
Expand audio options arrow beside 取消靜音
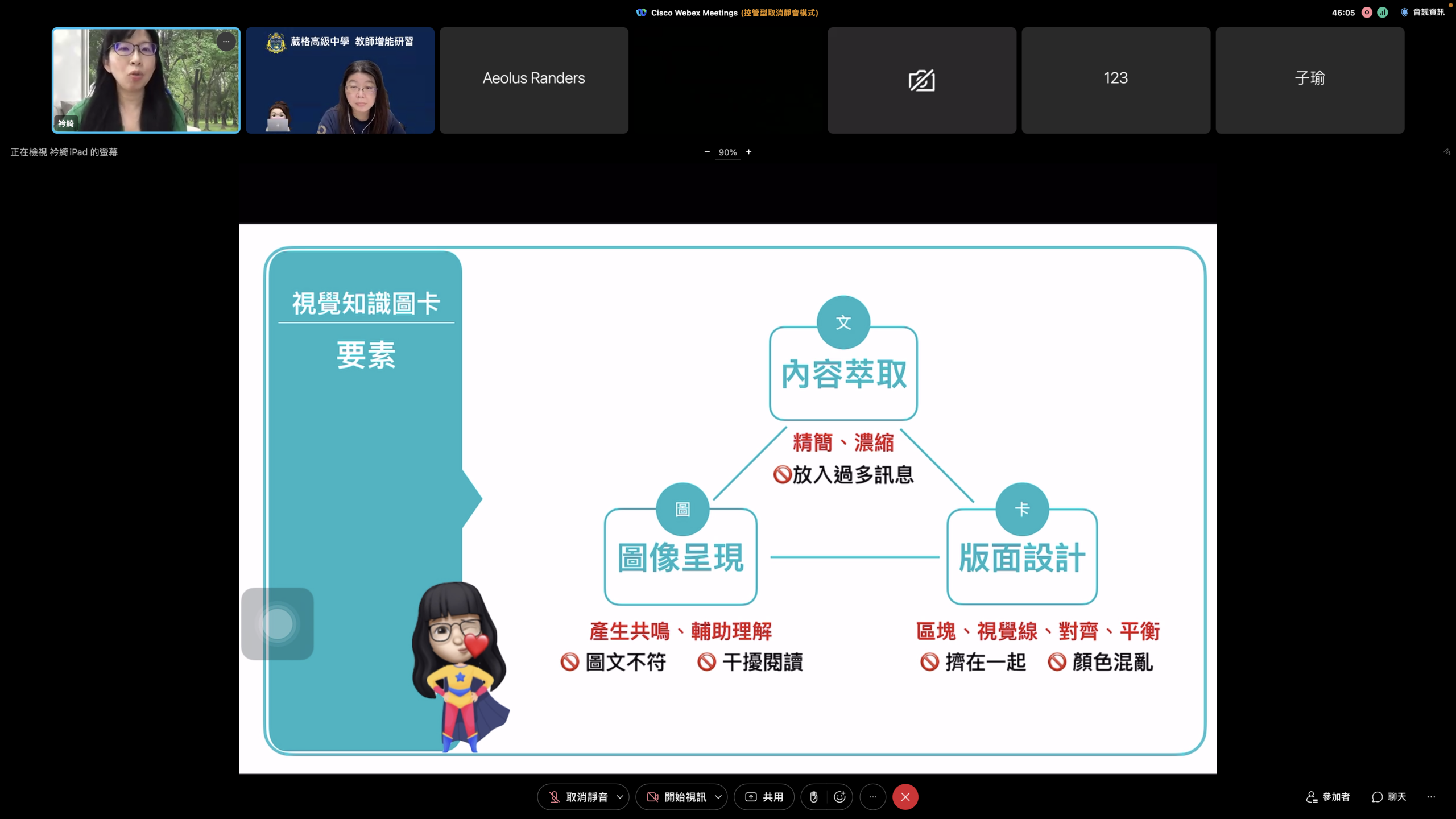pyautogui.click(x=620, y=797)
